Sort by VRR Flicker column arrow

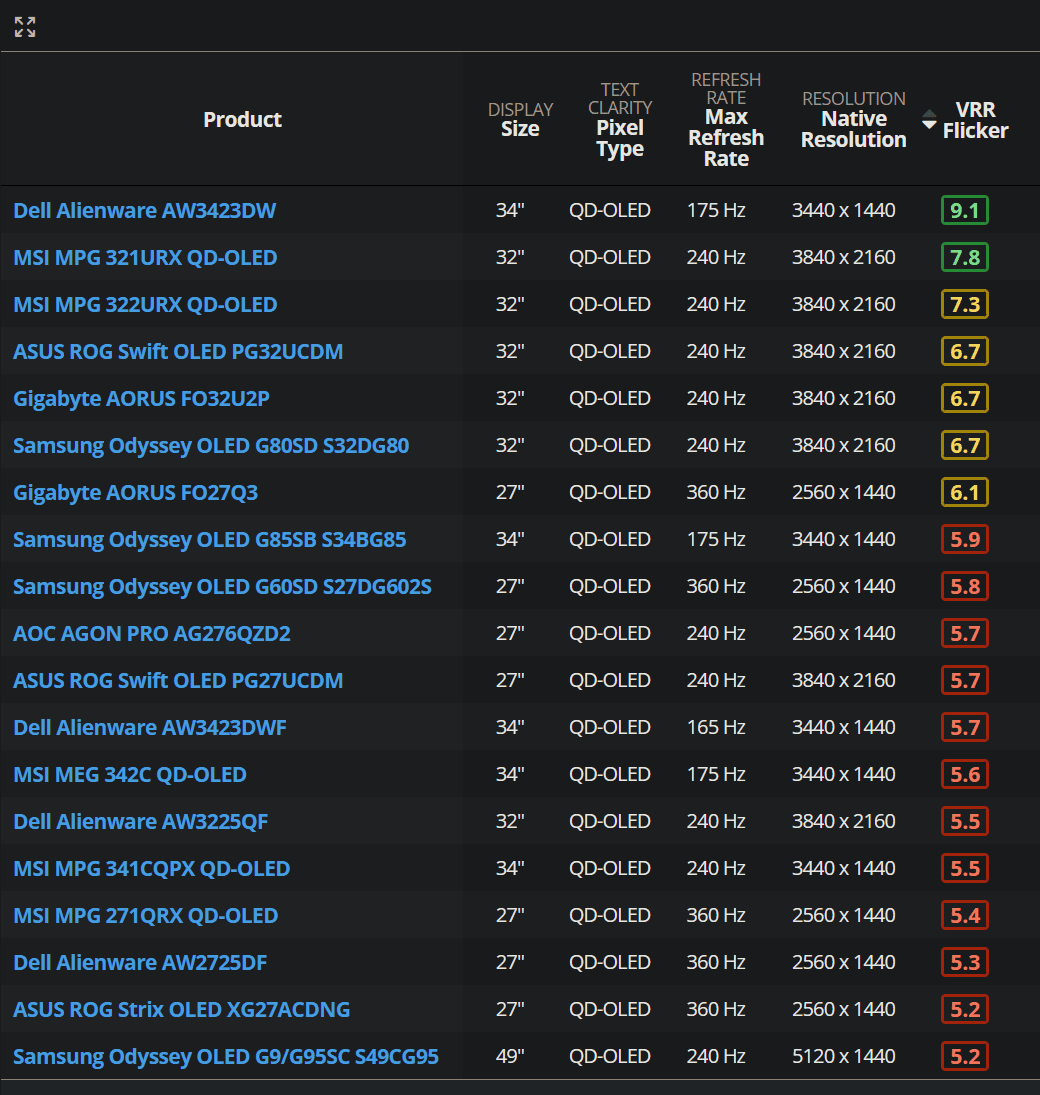(x=929, y=119)
